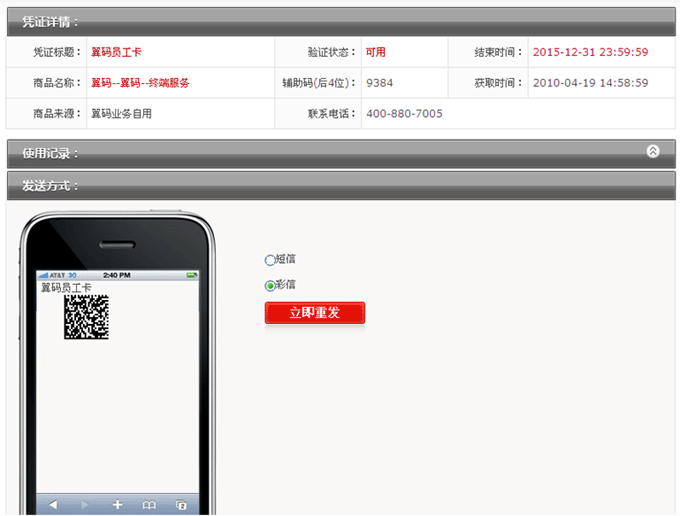Click the 翼码员工卡 text on phone screen

tap(66, 288)
